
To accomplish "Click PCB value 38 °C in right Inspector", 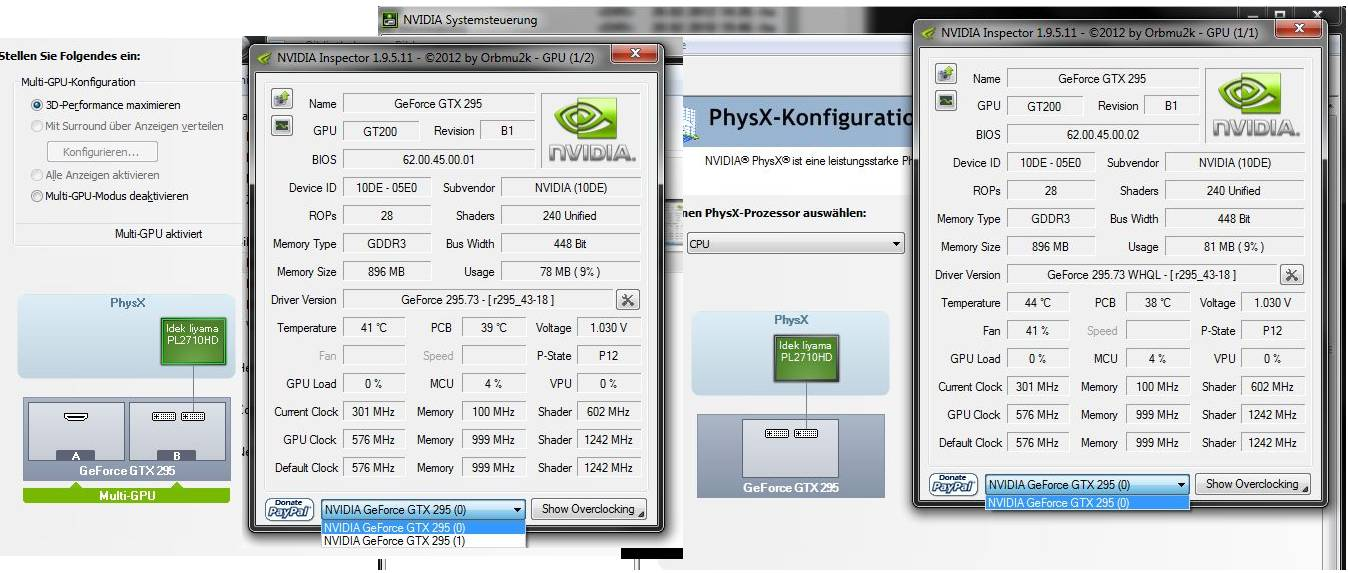I will (1157, 303).
